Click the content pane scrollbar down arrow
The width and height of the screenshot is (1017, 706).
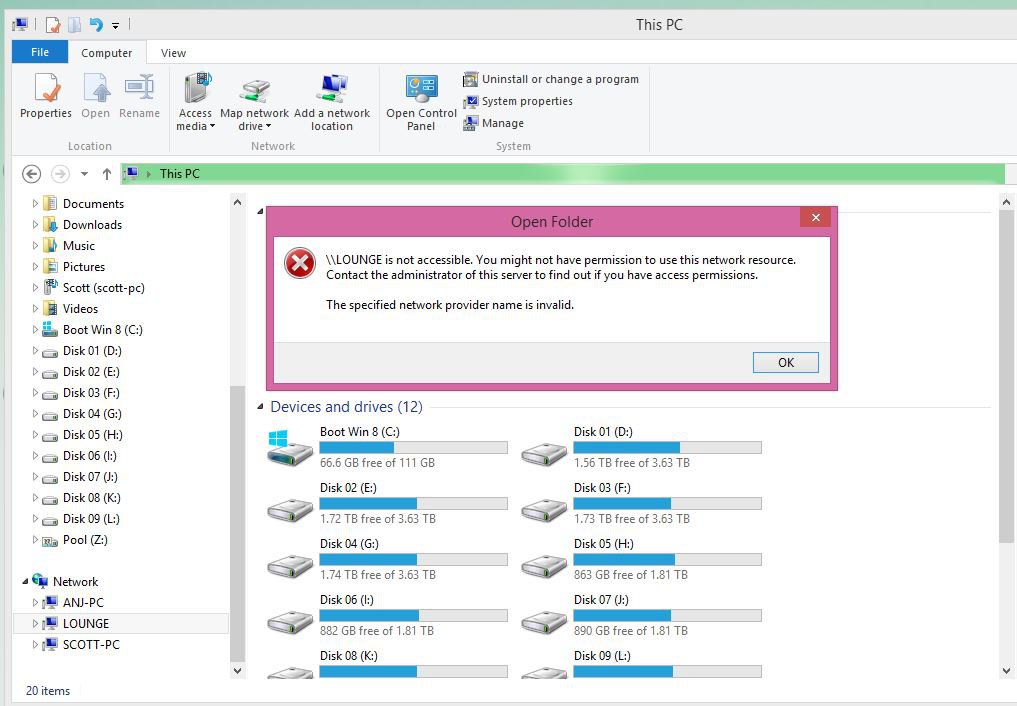tap(1006, 671)
